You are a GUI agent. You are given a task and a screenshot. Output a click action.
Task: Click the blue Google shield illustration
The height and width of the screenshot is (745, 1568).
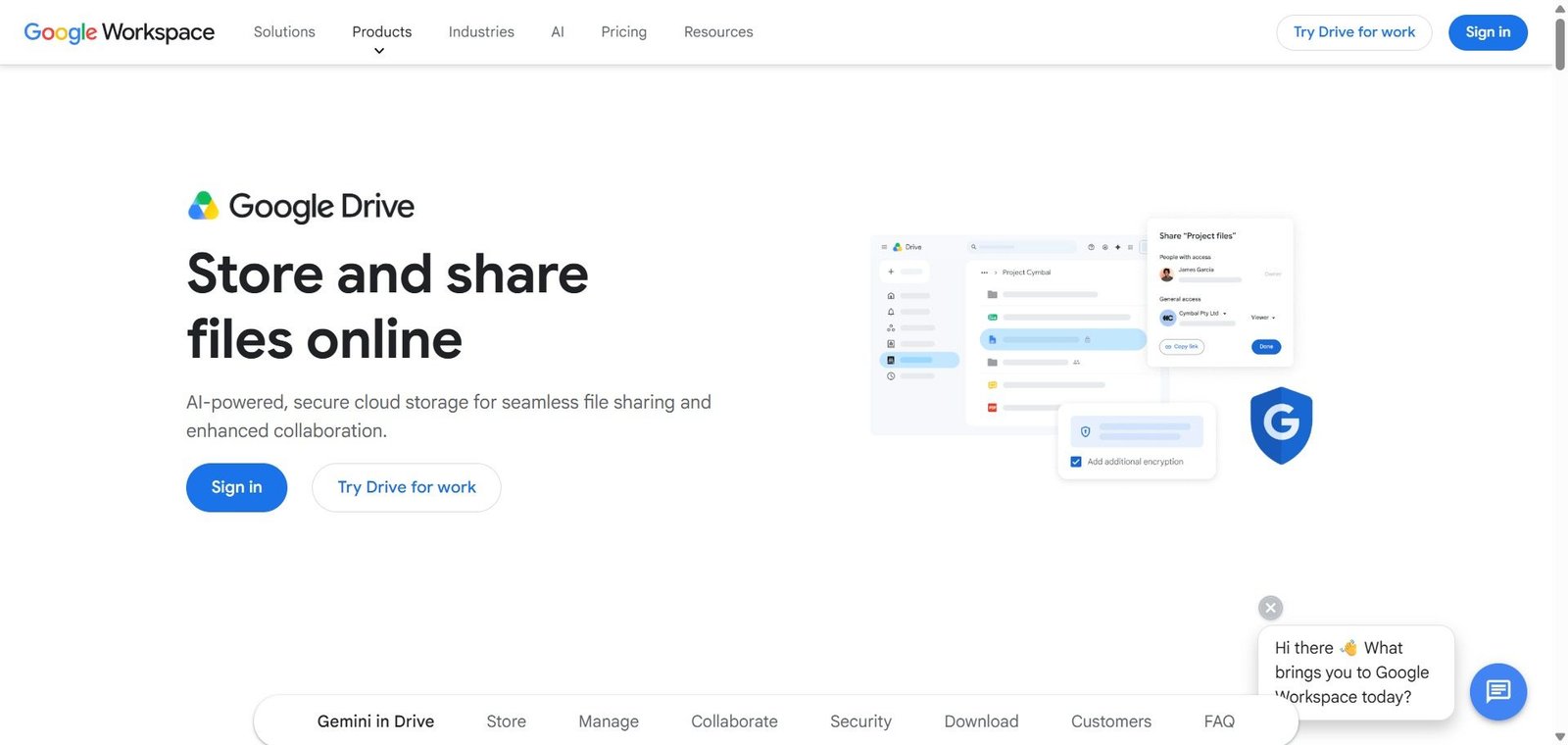coord(1281,424)
